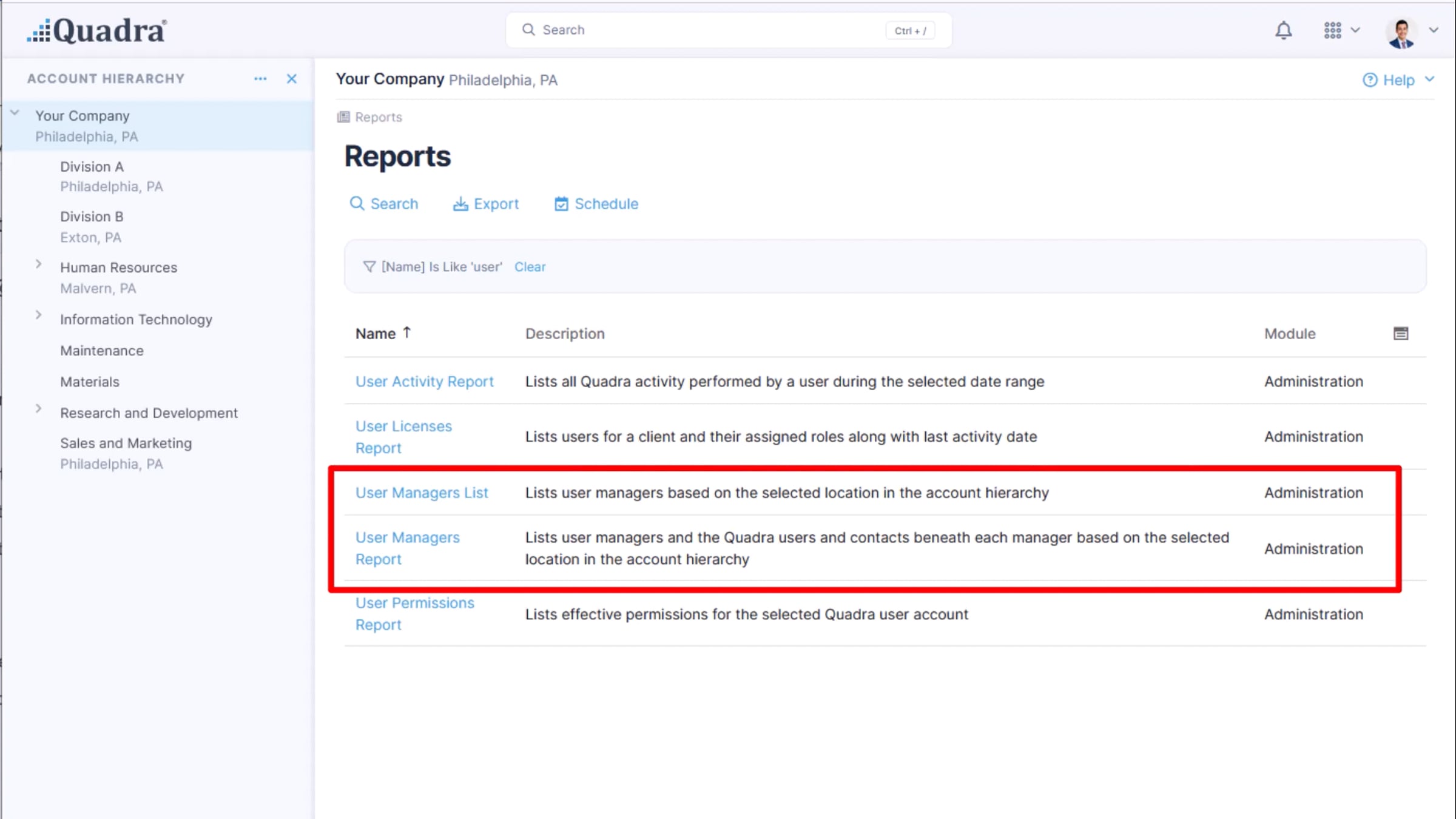Click the search magnifier icon in top bar
Screen dimensions: 1456x819
(x=528, y=30)
